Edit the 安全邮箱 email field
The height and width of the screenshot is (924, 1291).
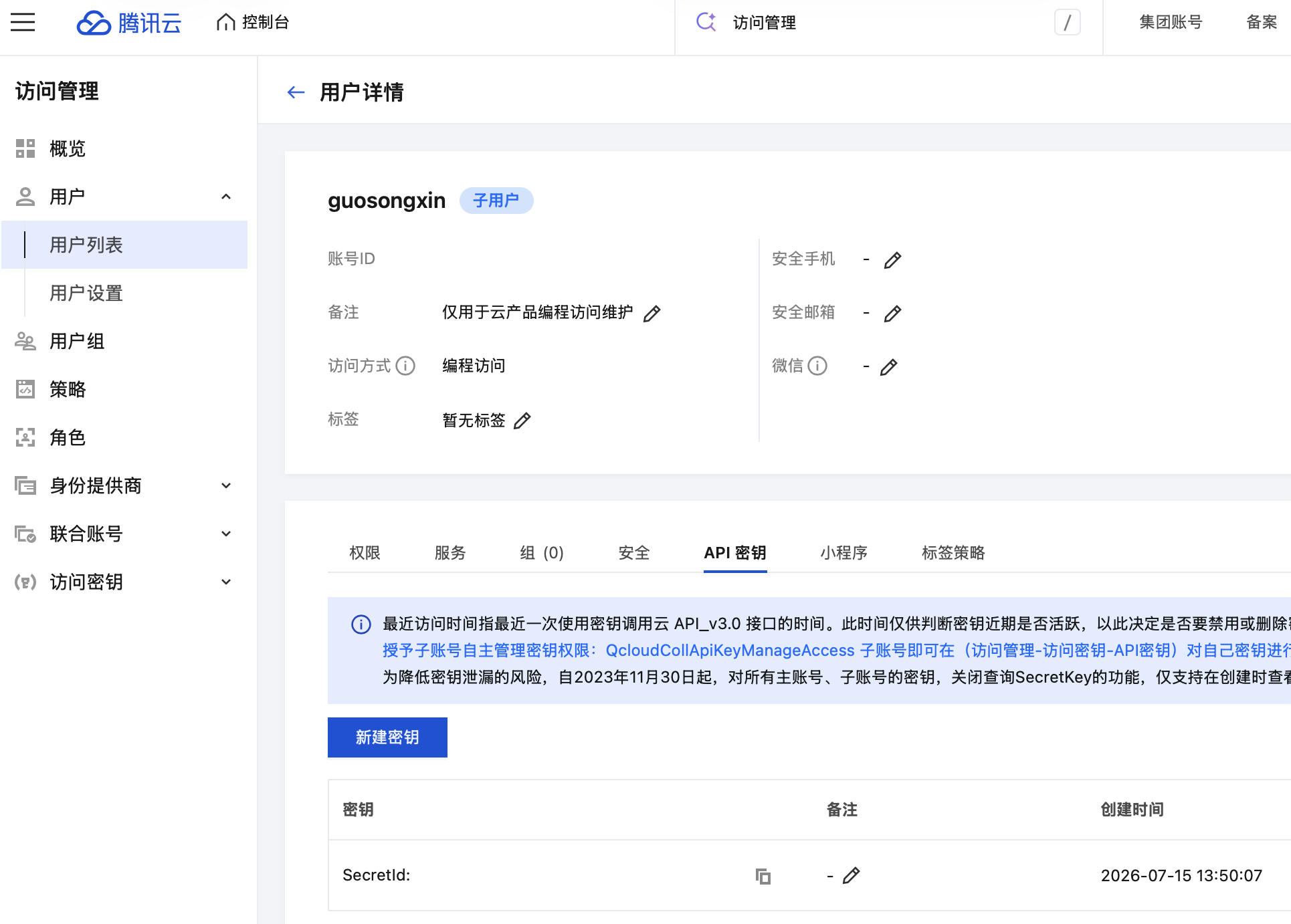coord(892,313)
